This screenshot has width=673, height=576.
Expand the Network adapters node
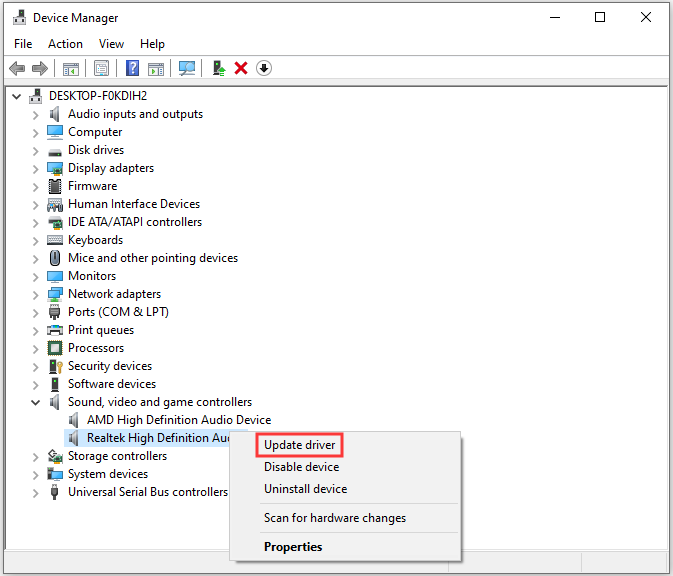pos(36,295)
